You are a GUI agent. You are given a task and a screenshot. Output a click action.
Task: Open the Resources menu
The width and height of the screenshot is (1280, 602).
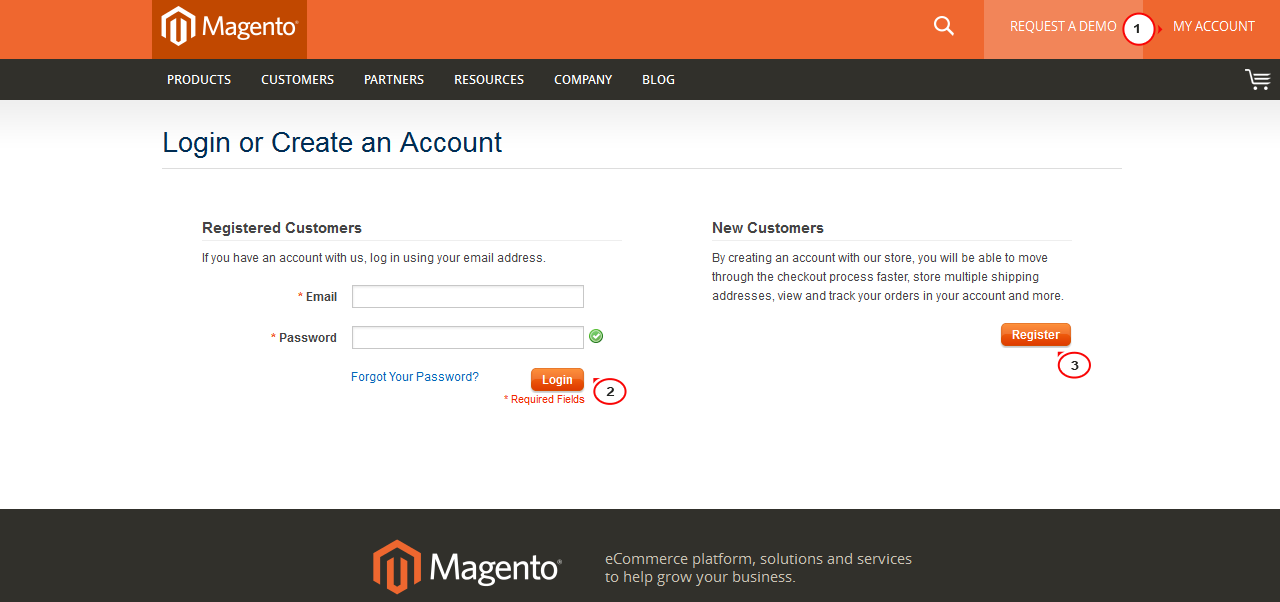tap(489, 79)
